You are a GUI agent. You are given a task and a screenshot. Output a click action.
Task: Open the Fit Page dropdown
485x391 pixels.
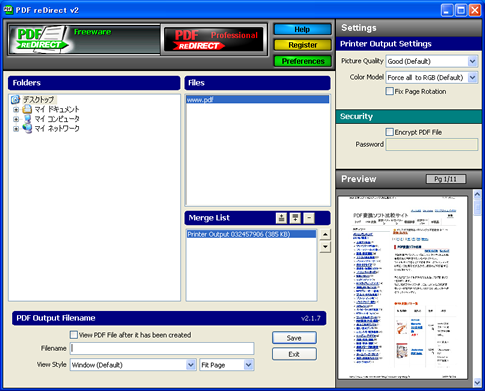(227, 365)
